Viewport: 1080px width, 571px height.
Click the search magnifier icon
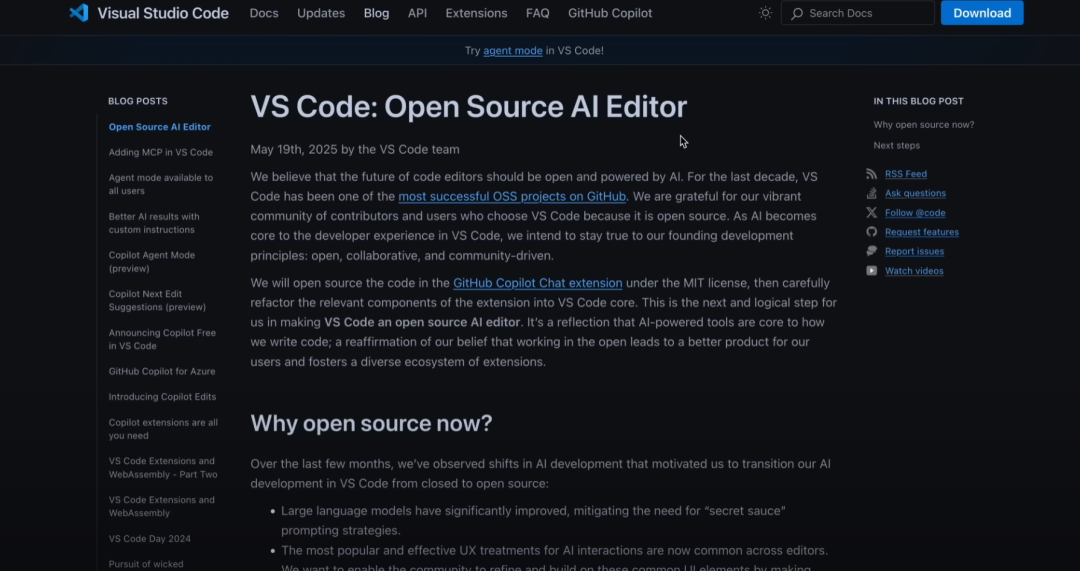797,13
